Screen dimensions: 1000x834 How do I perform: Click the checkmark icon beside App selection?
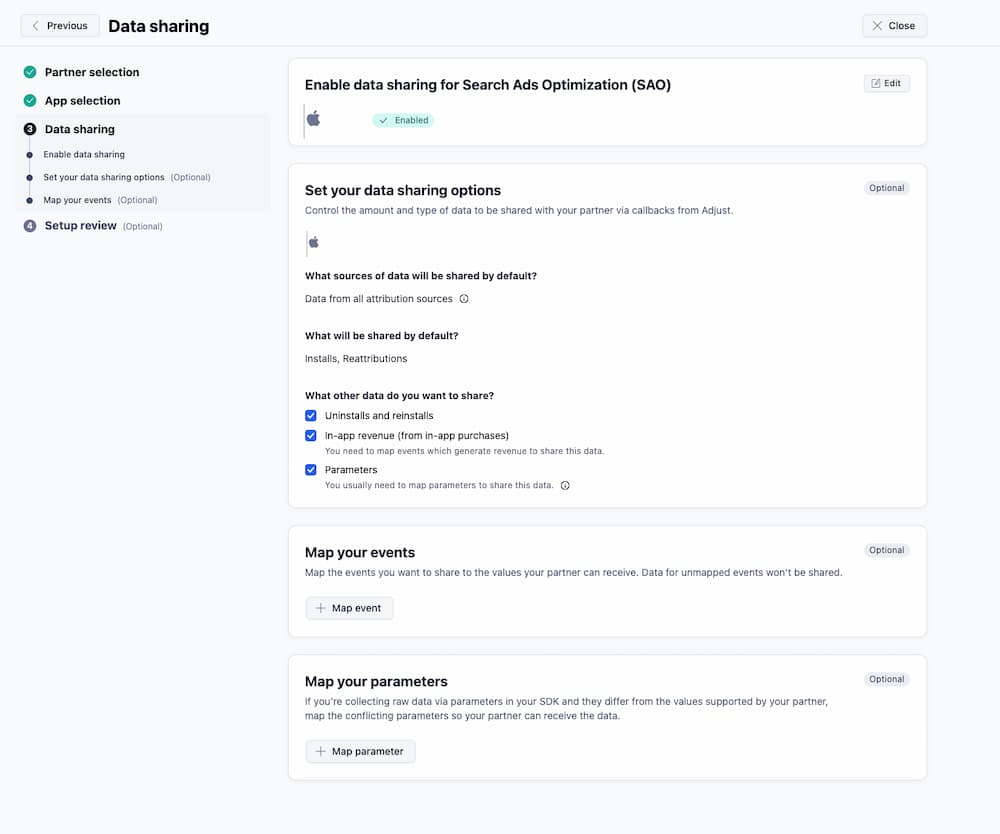pos(29,100)
